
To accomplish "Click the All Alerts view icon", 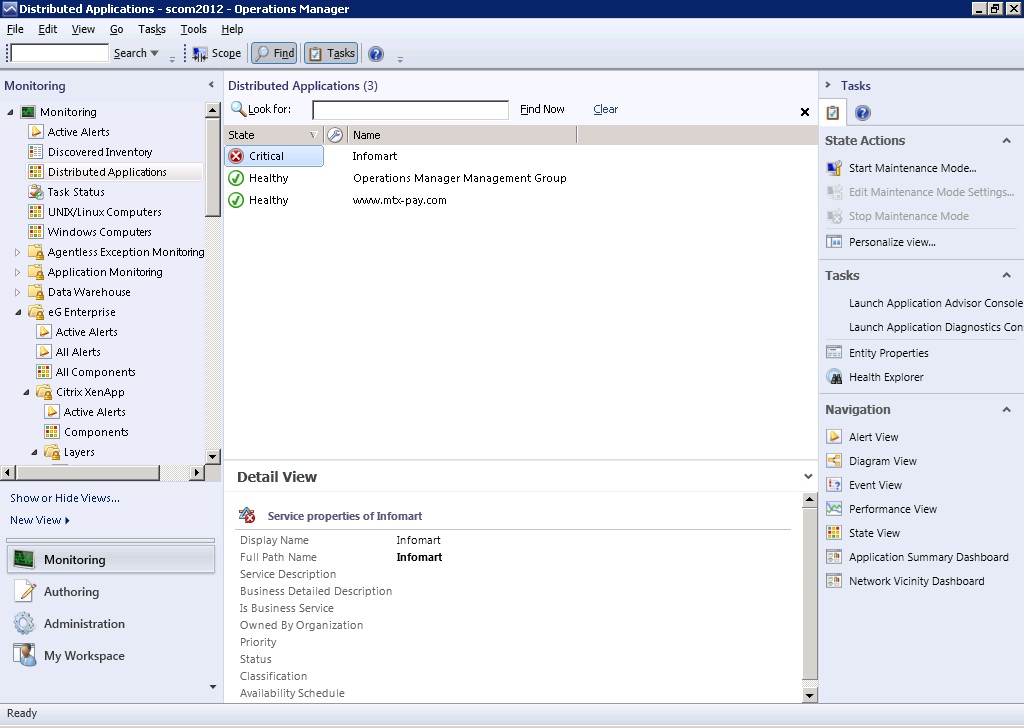I will coord(44,352).
